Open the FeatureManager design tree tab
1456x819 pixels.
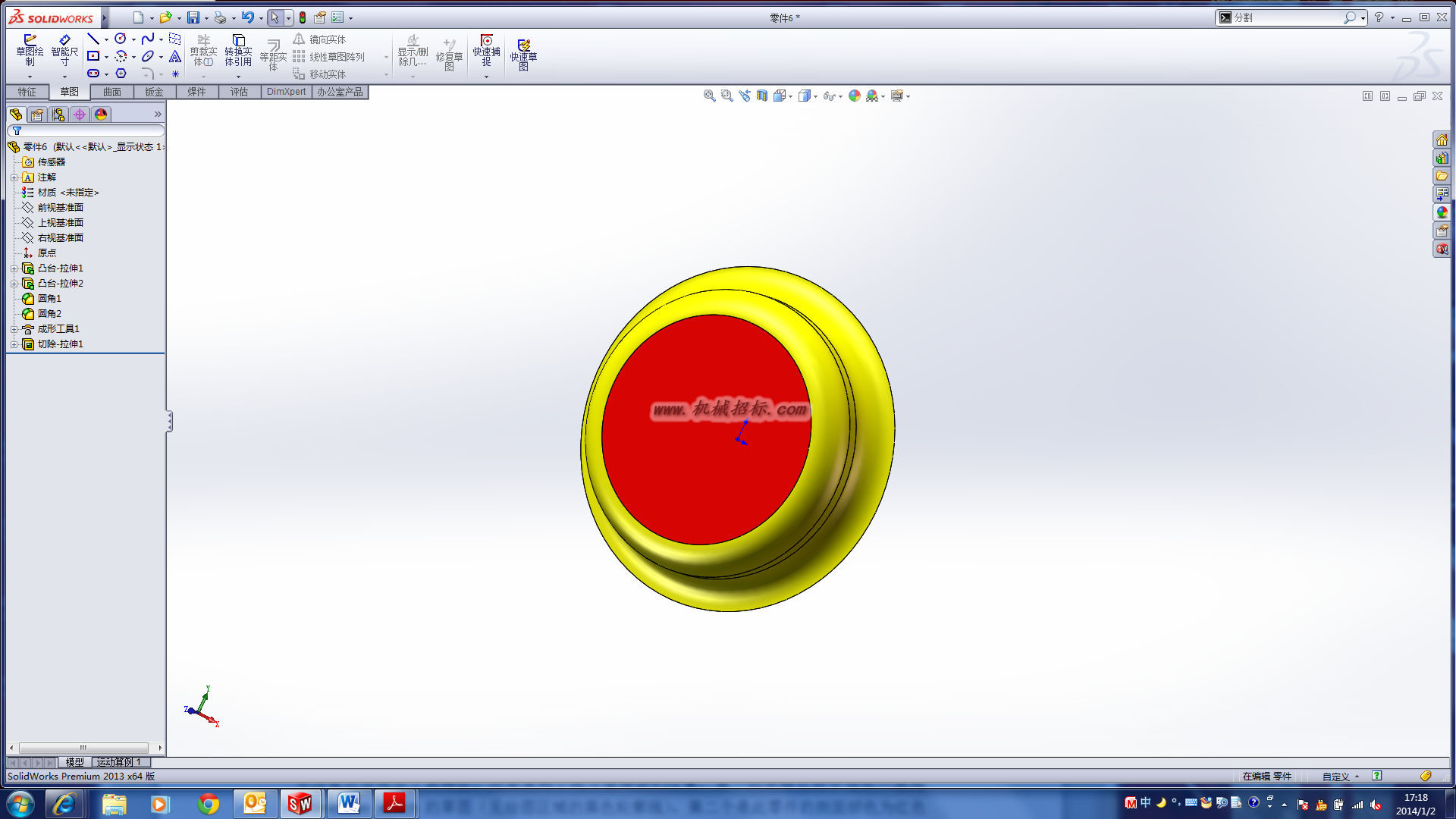[x=16, y=115]
